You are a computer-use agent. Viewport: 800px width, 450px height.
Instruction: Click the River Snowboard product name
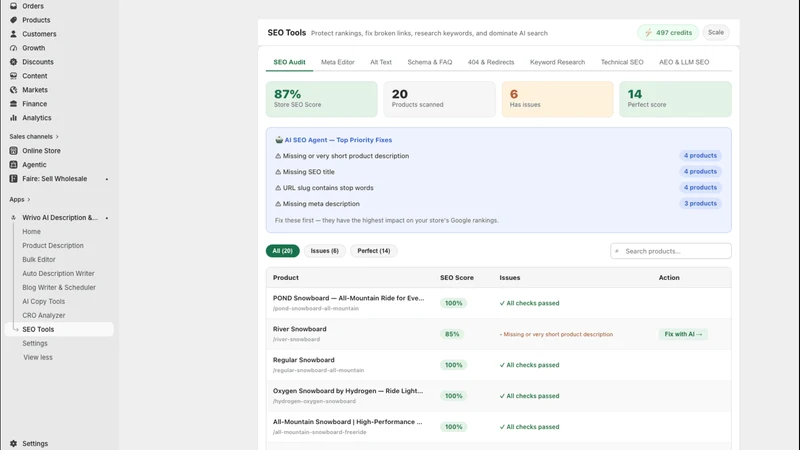click(x=299, y=329)
